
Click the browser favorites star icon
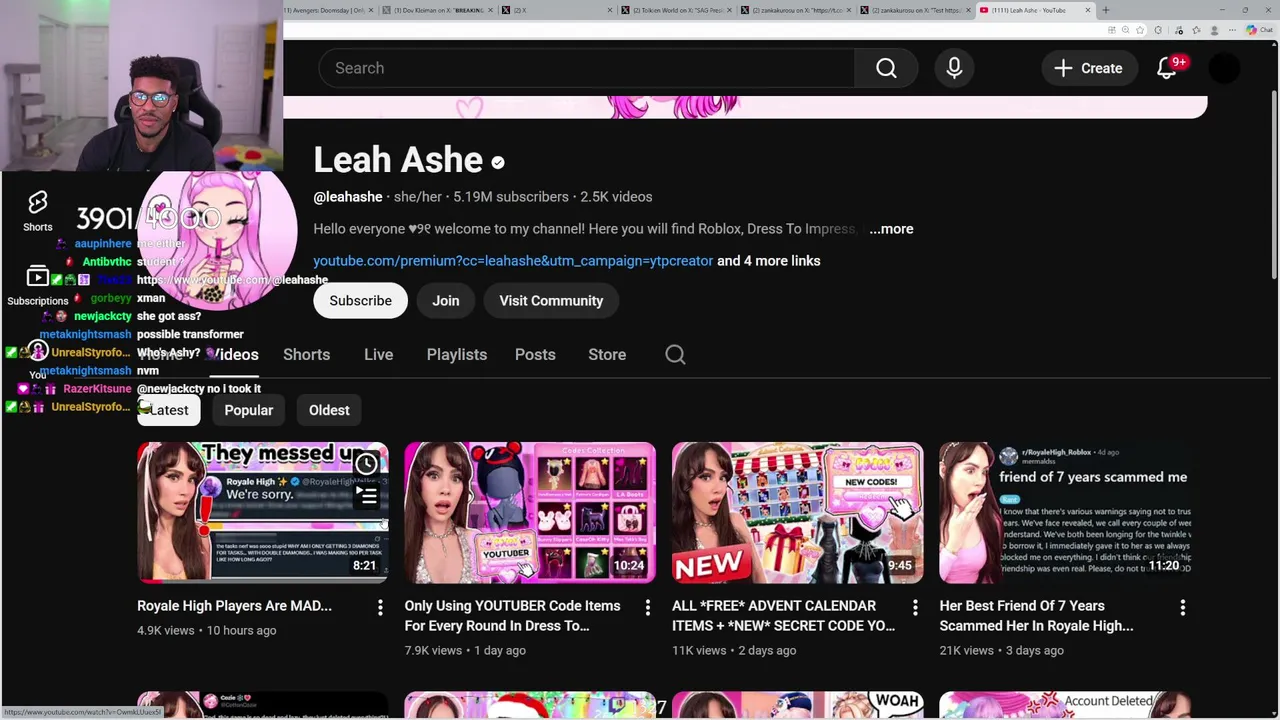(1139, 30)
